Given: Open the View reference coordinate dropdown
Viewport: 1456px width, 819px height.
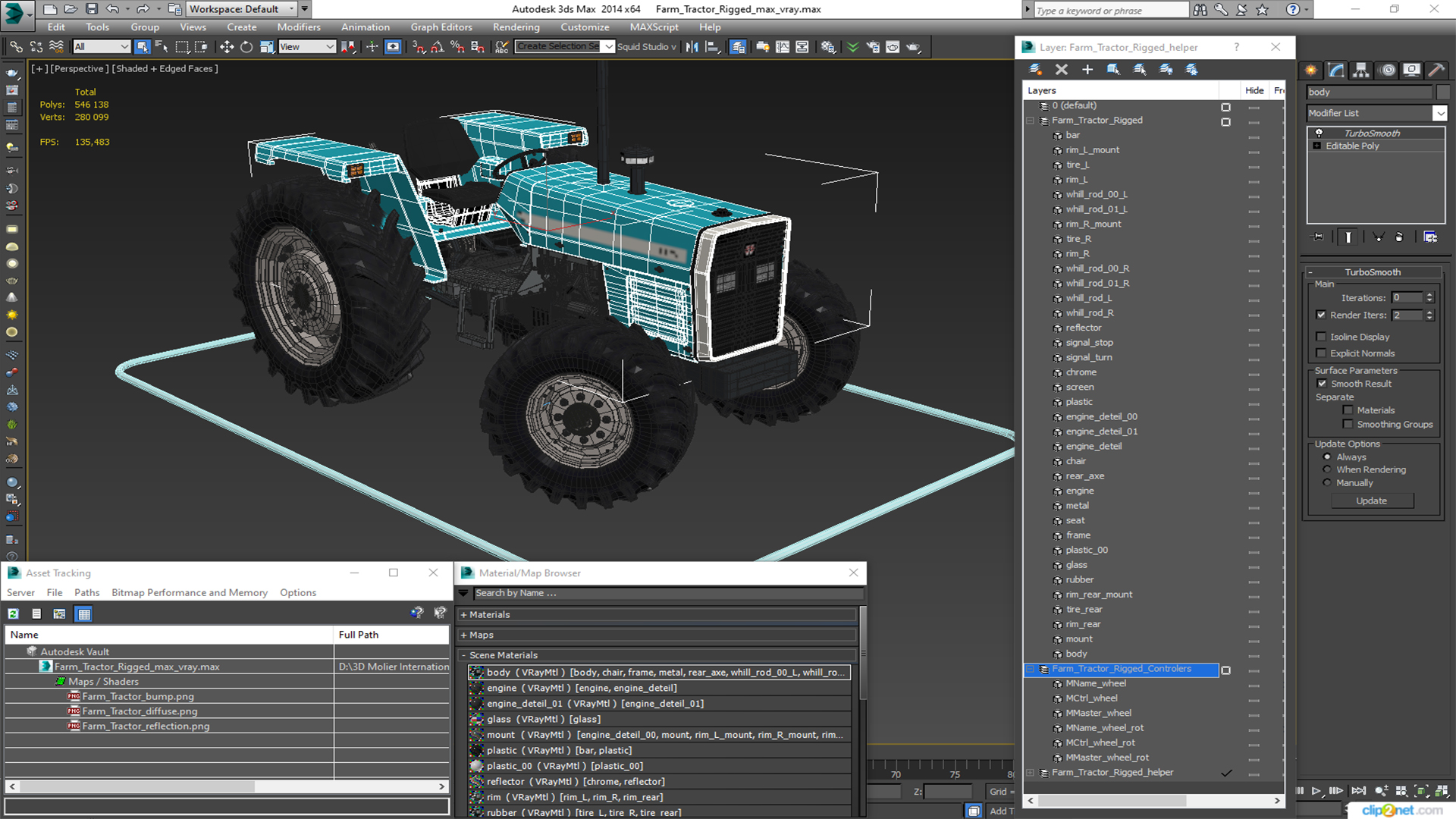Looking at the screenshot, I should (307, 47).
